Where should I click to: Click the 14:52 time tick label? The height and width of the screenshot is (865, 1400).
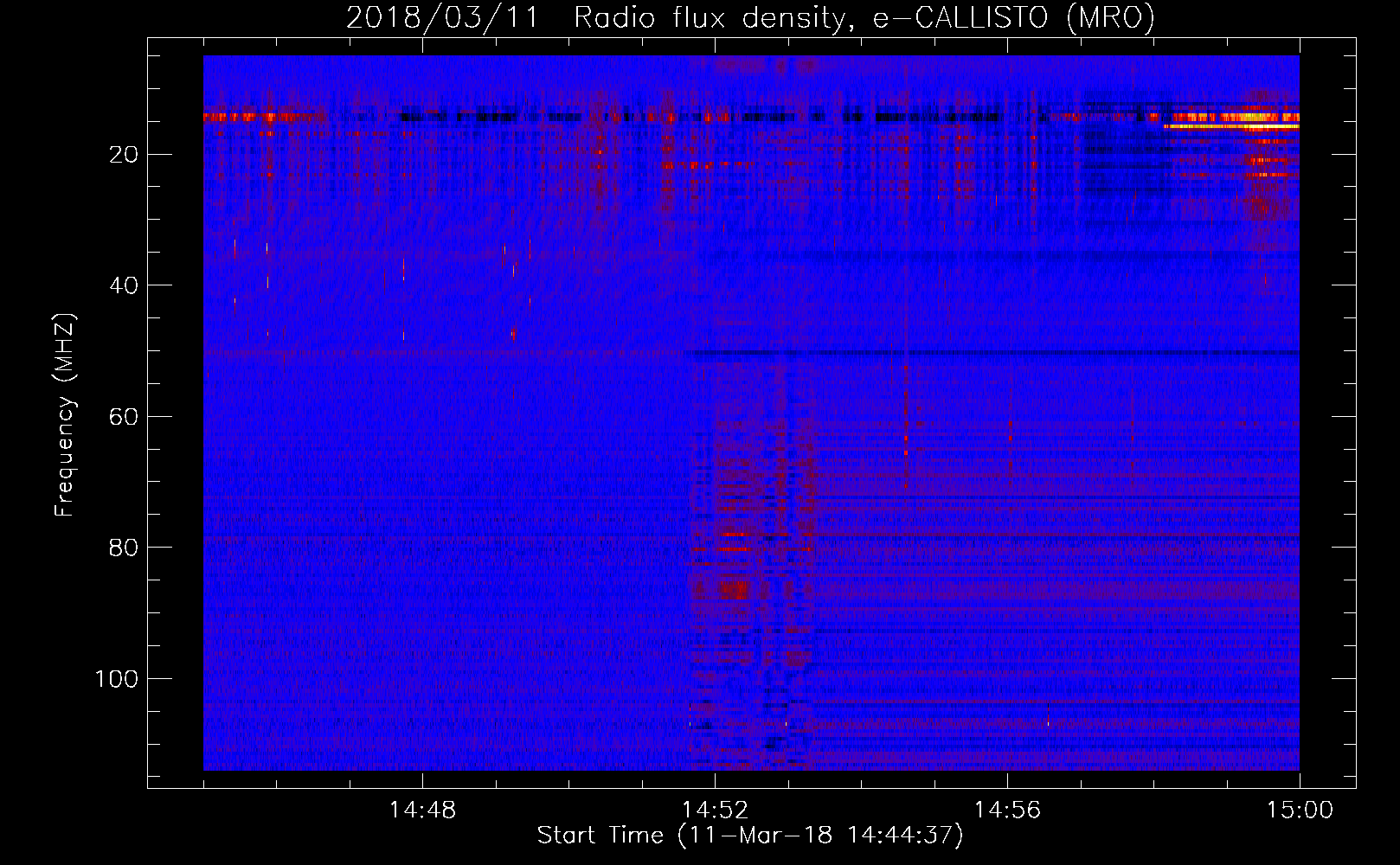click(x=715, y=811)
